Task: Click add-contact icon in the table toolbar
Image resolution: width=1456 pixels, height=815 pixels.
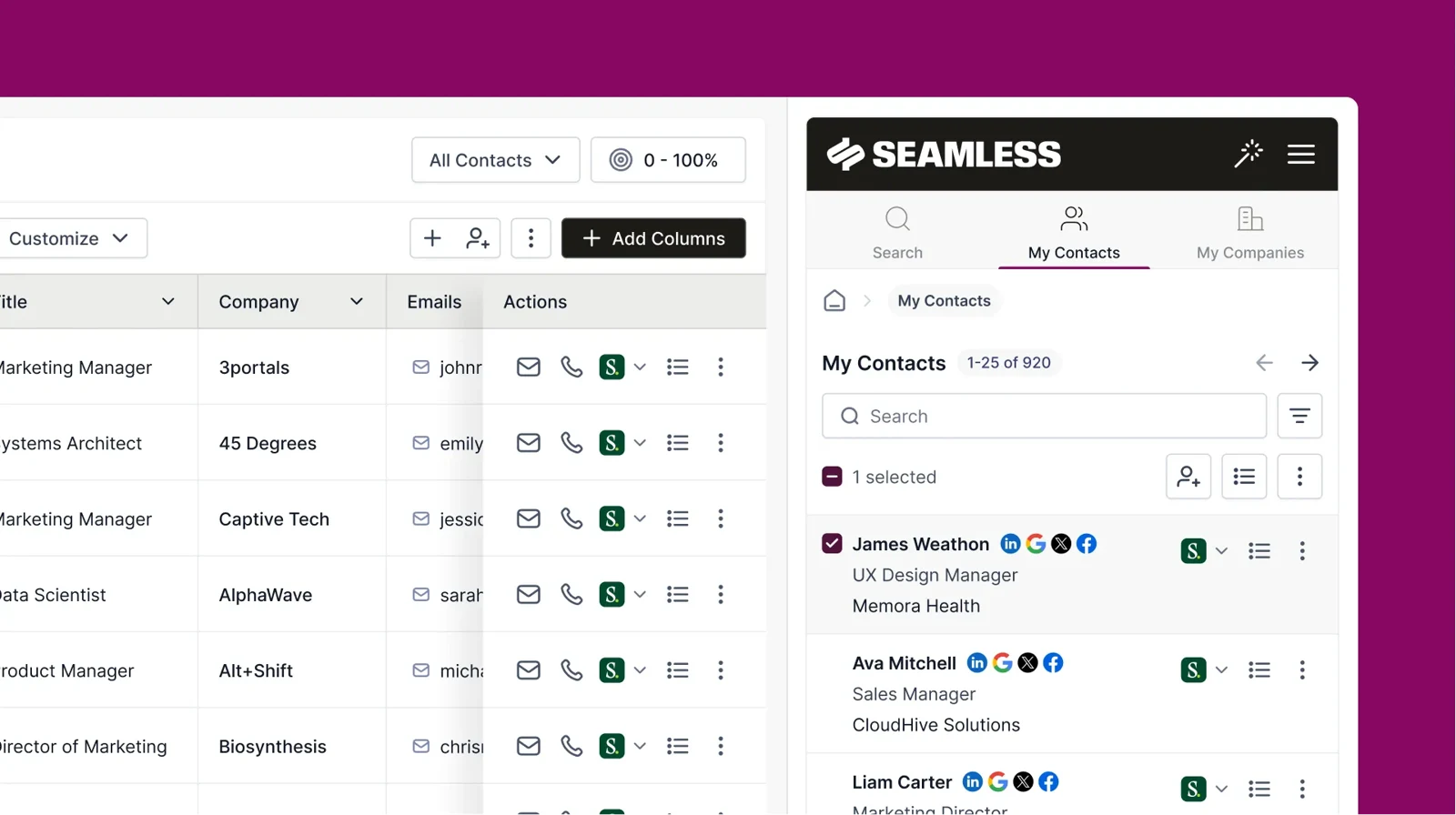Action: (478, 238)
